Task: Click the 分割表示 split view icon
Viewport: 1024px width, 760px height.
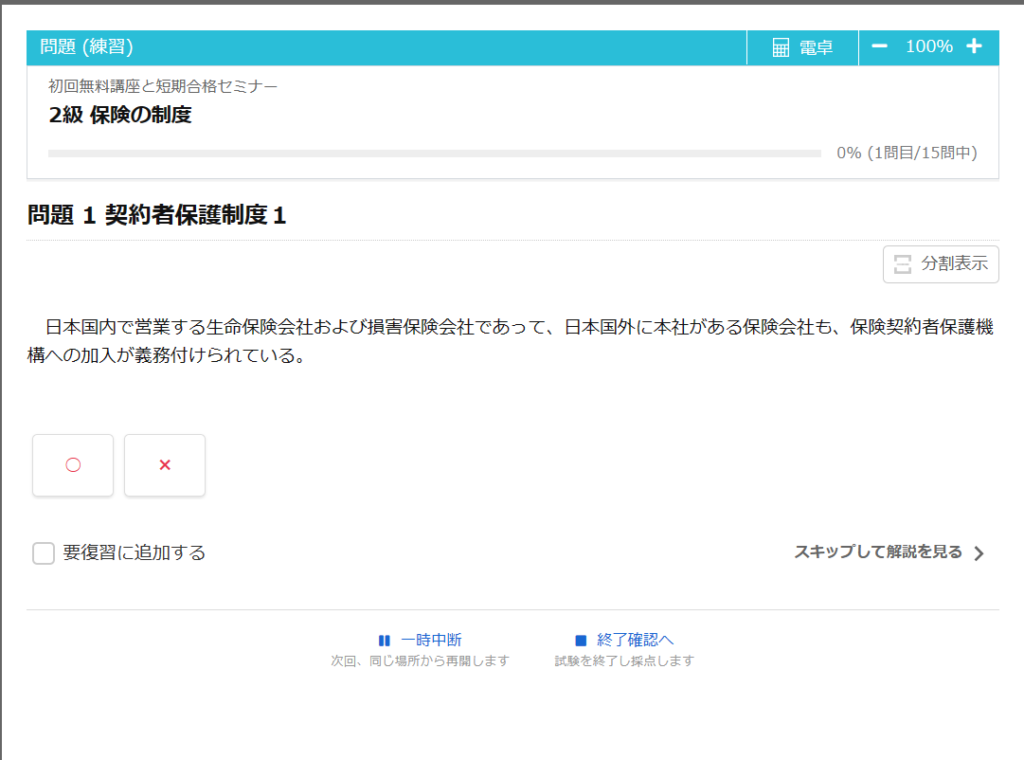Action: 902,264
